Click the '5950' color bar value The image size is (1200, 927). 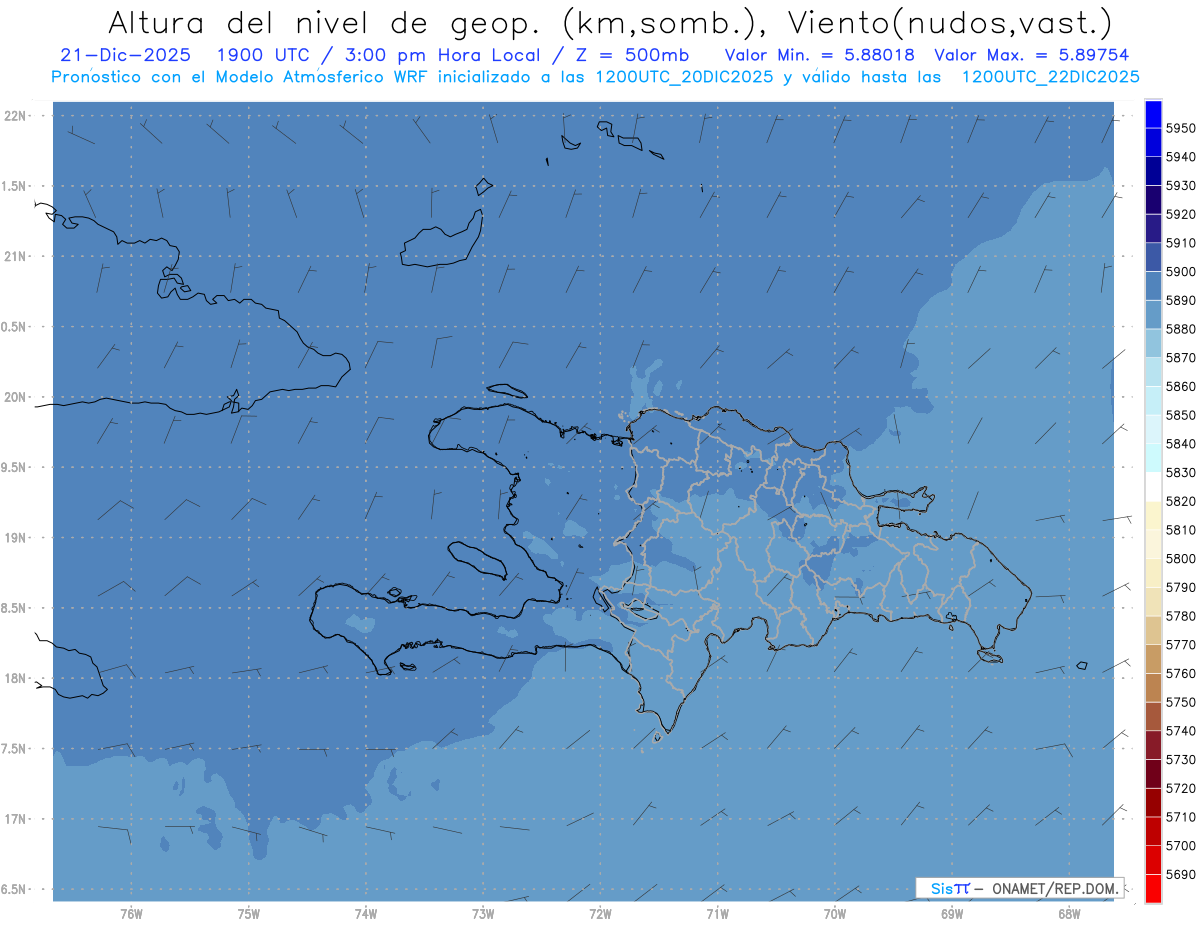click(1181, 128)
